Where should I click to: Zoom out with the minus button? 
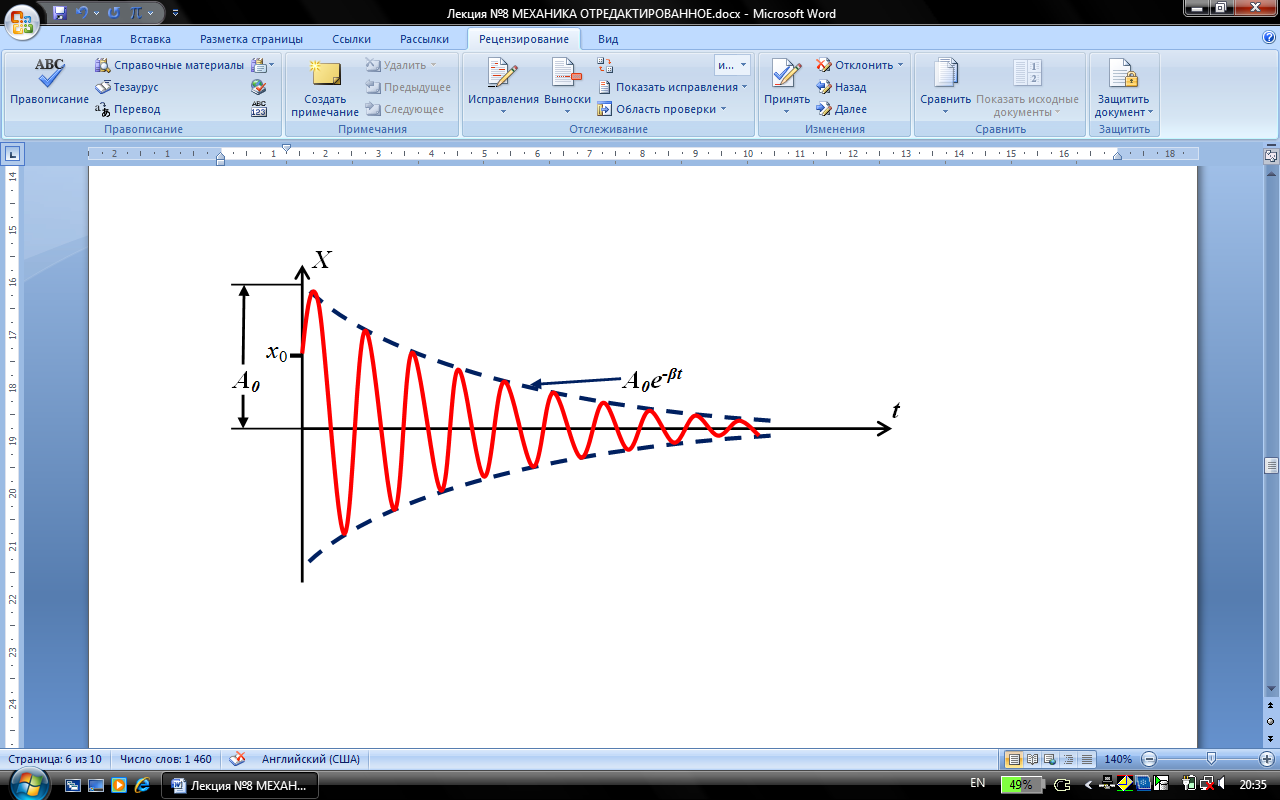(x=1149, y=759)
